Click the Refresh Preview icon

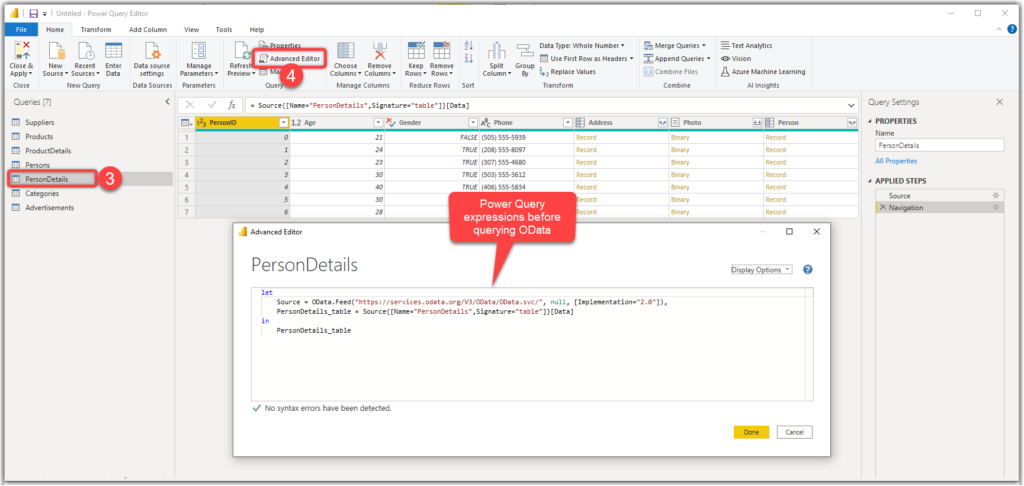tap(240, 50)
